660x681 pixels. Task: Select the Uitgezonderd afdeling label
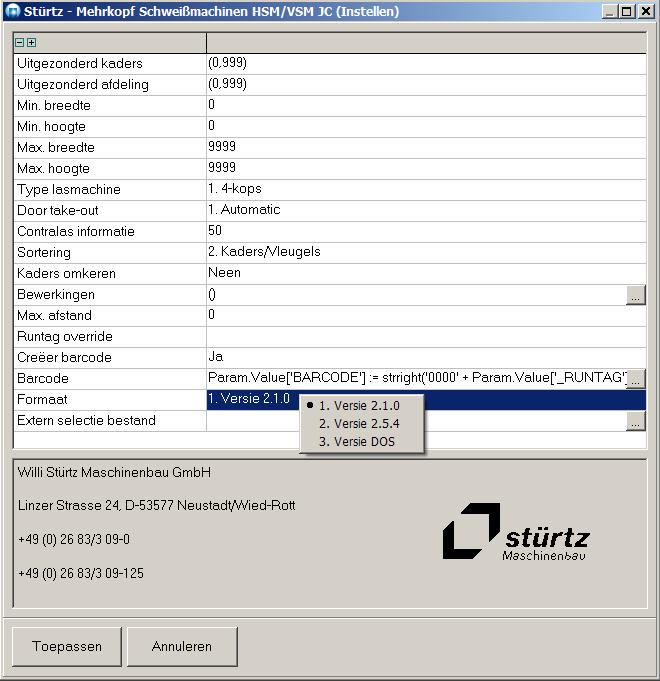tap(83, 84)
